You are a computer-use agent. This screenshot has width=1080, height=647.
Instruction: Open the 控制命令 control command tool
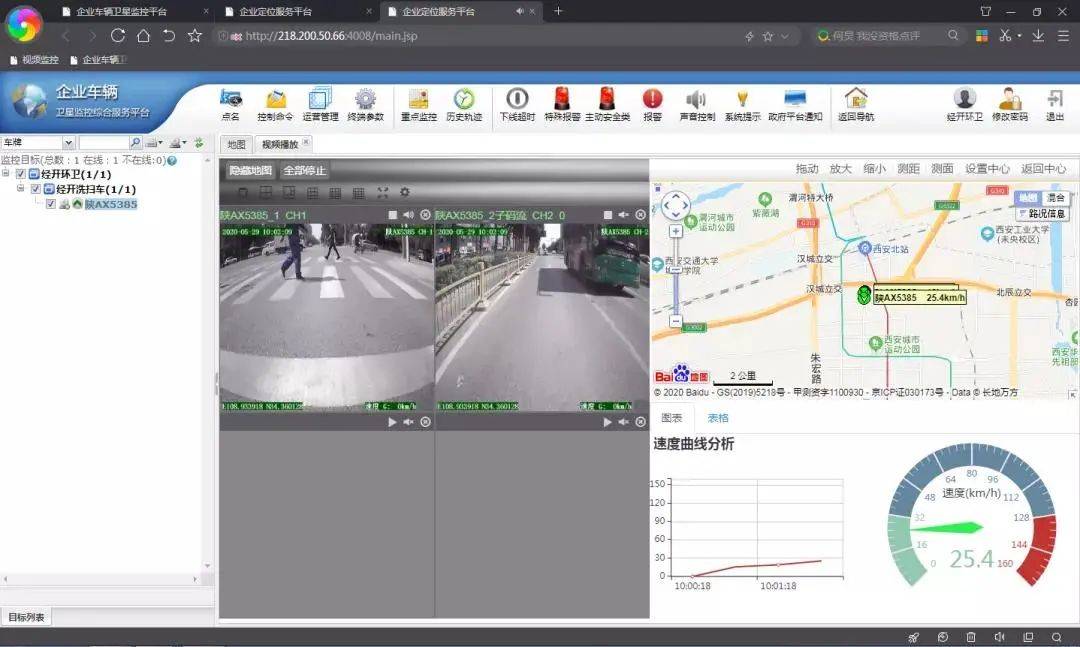(275, 100)
